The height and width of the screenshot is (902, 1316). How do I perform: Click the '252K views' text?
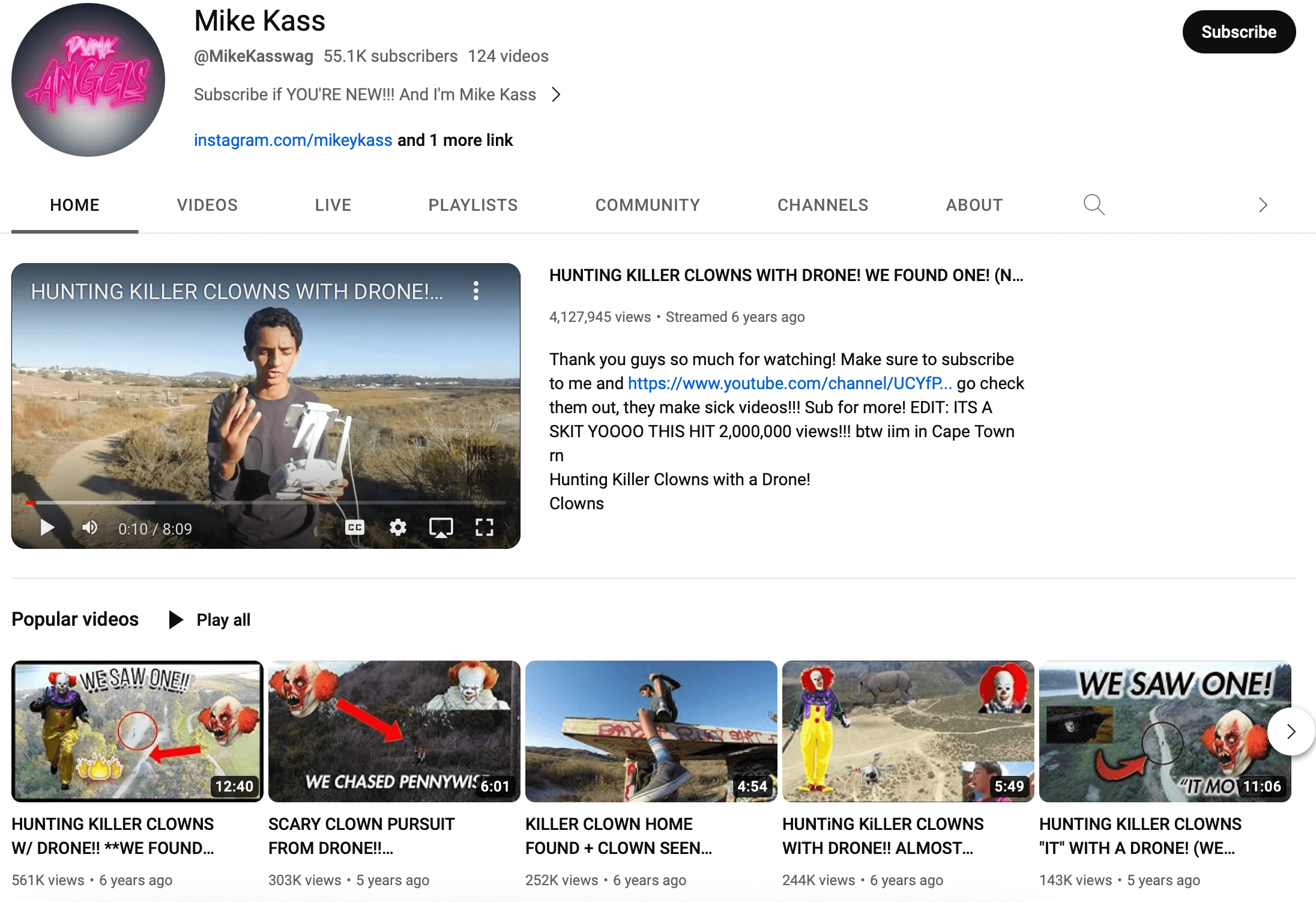562,880
